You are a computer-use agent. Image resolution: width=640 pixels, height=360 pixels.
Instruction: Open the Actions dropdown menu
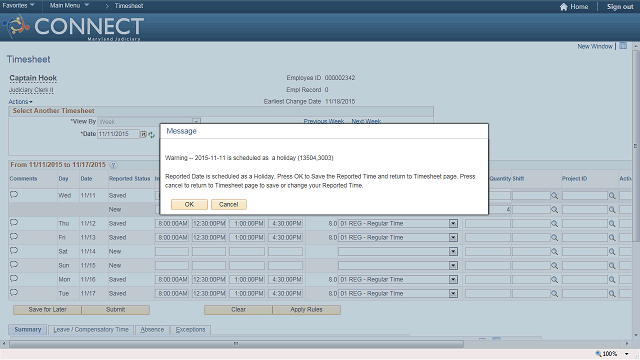(x=20, y=102)
